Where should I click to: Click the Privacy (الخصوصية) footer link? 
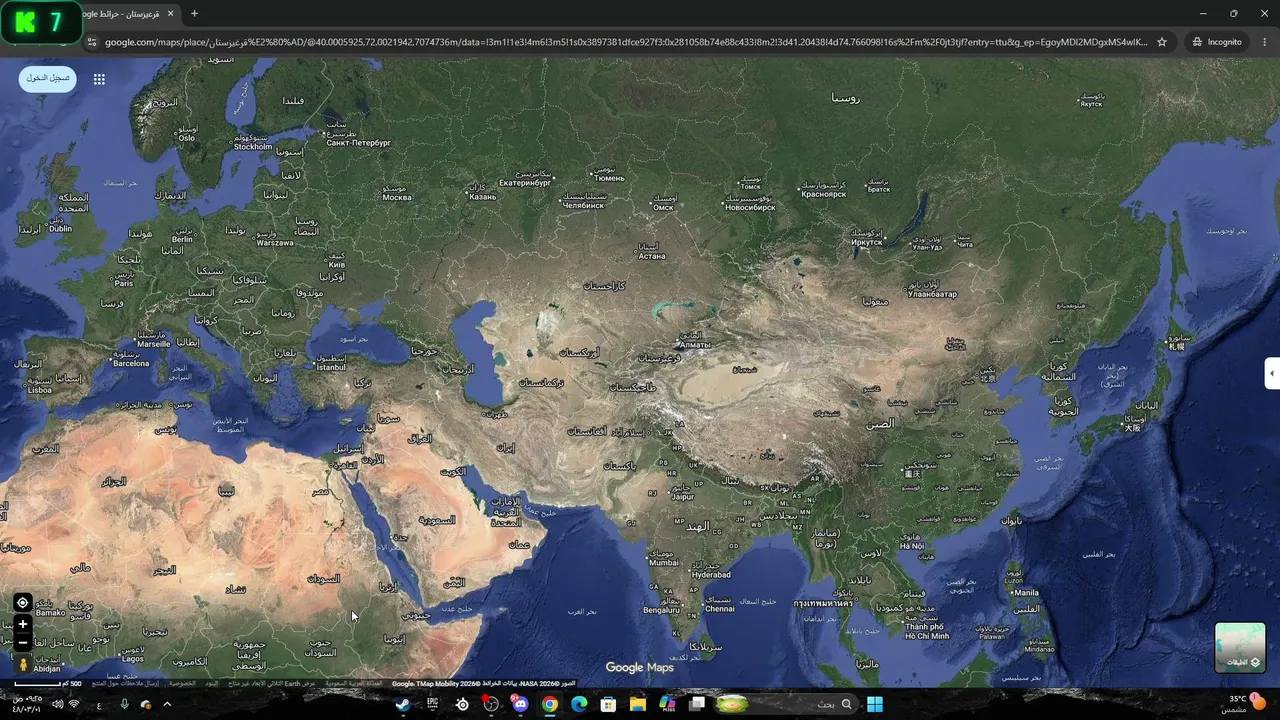(183, 684)
